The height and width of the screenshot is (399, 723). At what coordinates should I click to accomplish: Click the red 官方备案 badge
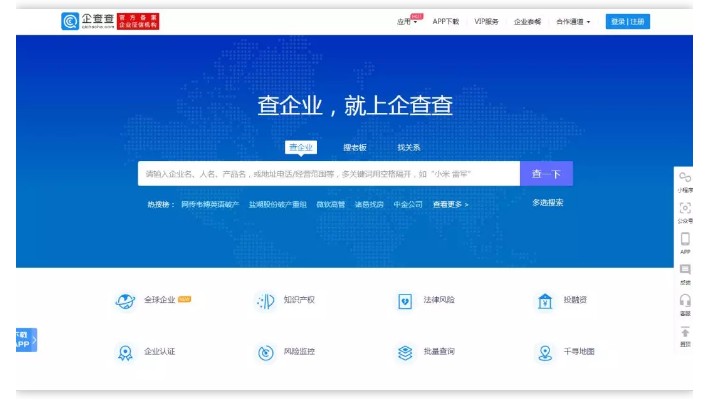pyautogui.click(x=138, y=21)
